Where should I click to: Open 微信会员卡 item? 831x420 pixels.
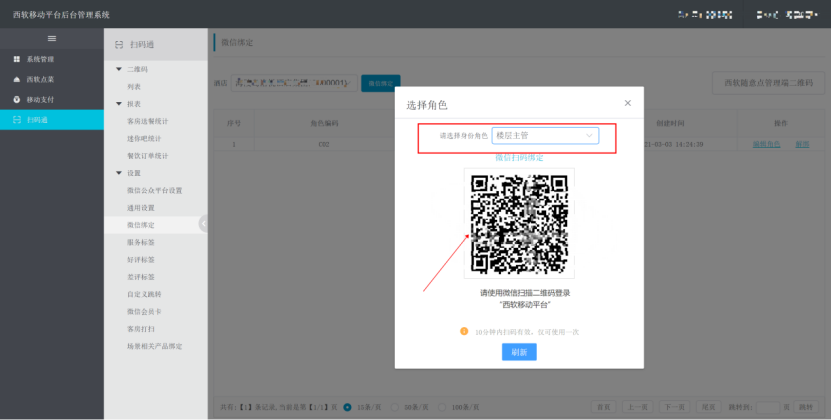144,311
